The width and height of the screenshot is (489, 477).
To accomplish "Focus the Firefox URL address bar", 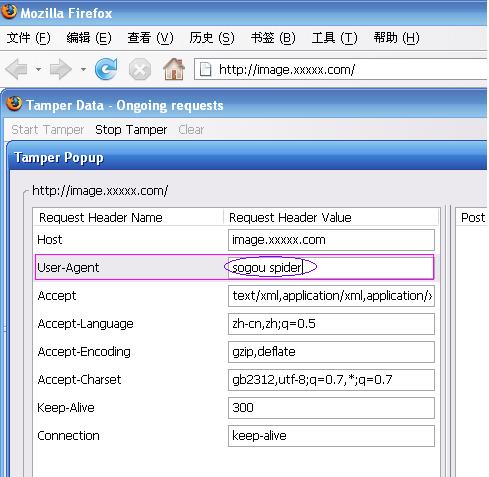I will click(x=340, y=70).
